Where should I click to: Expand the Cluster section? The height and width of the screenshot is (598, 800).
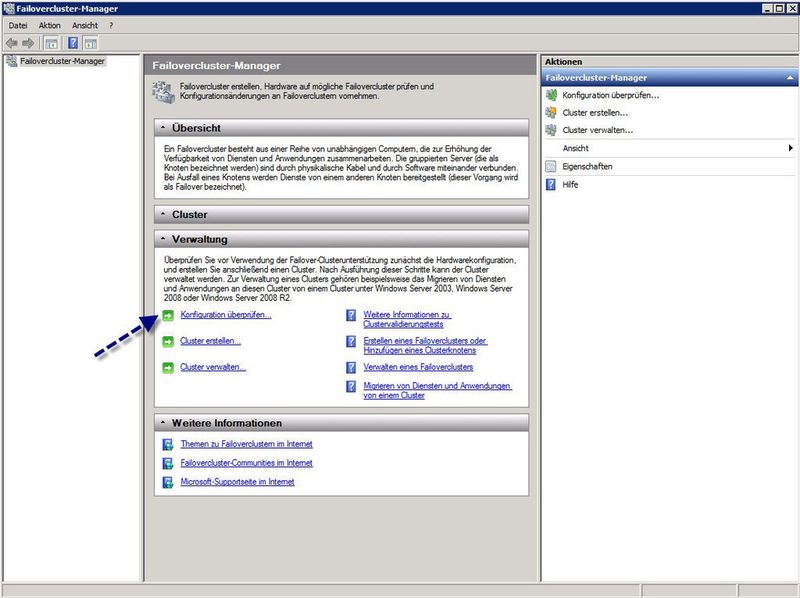point(163,214)
